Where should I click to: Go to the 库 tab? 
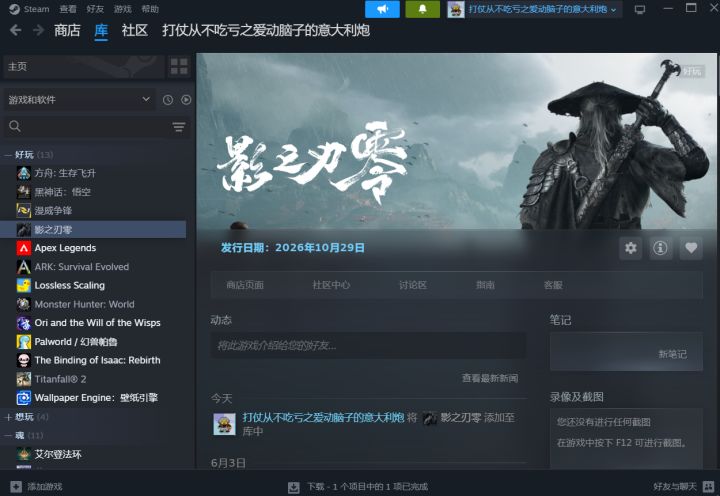(x=101, y=30)
